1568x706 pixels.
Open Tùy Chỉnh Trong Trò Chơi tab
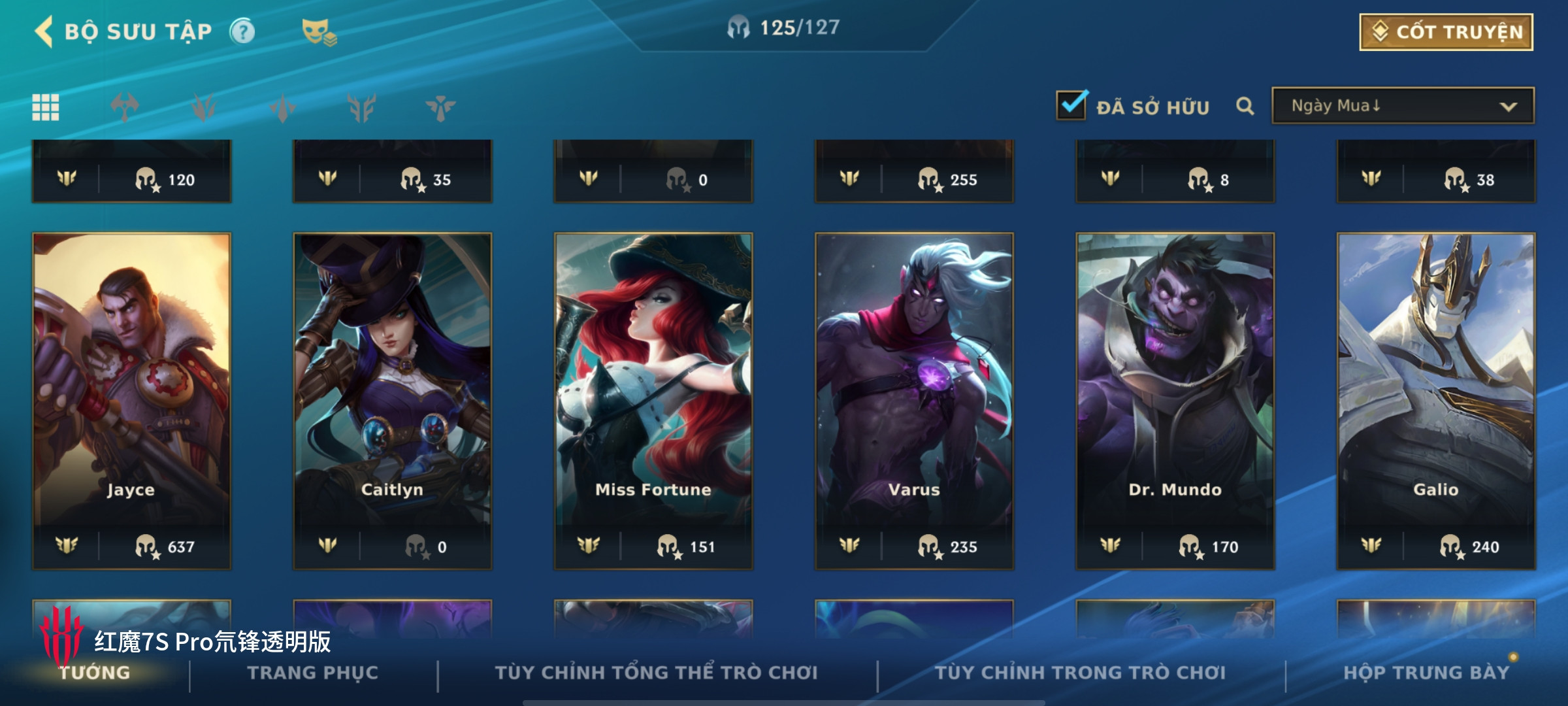pos(1080,673)
